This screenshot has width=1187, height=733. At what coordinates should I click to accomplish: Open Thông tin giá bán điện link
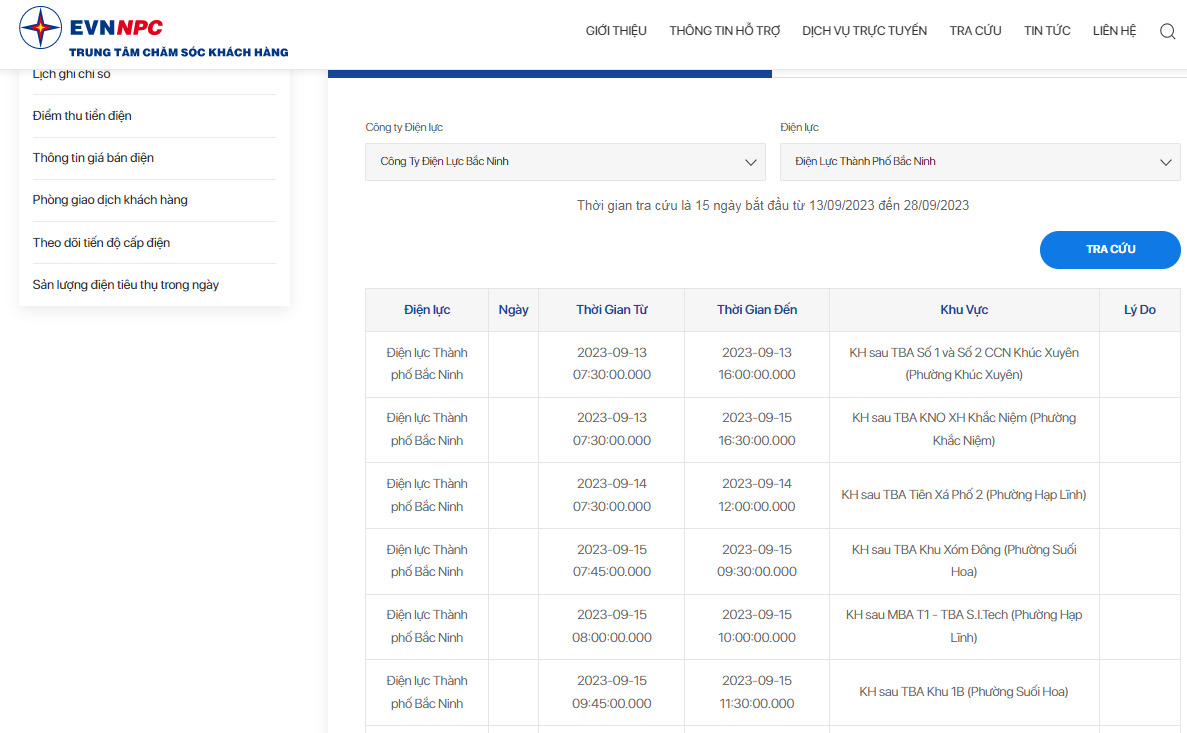93,158
